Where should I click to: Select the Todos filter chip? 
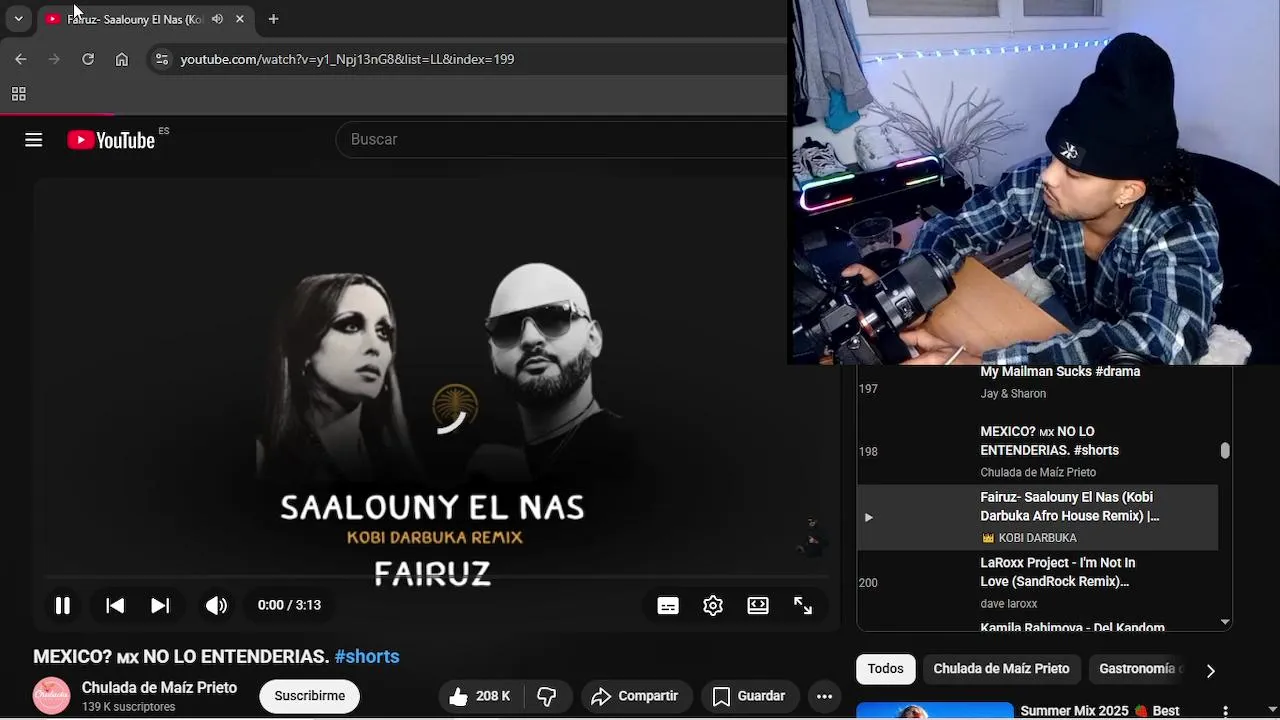(x=885, y=669)
